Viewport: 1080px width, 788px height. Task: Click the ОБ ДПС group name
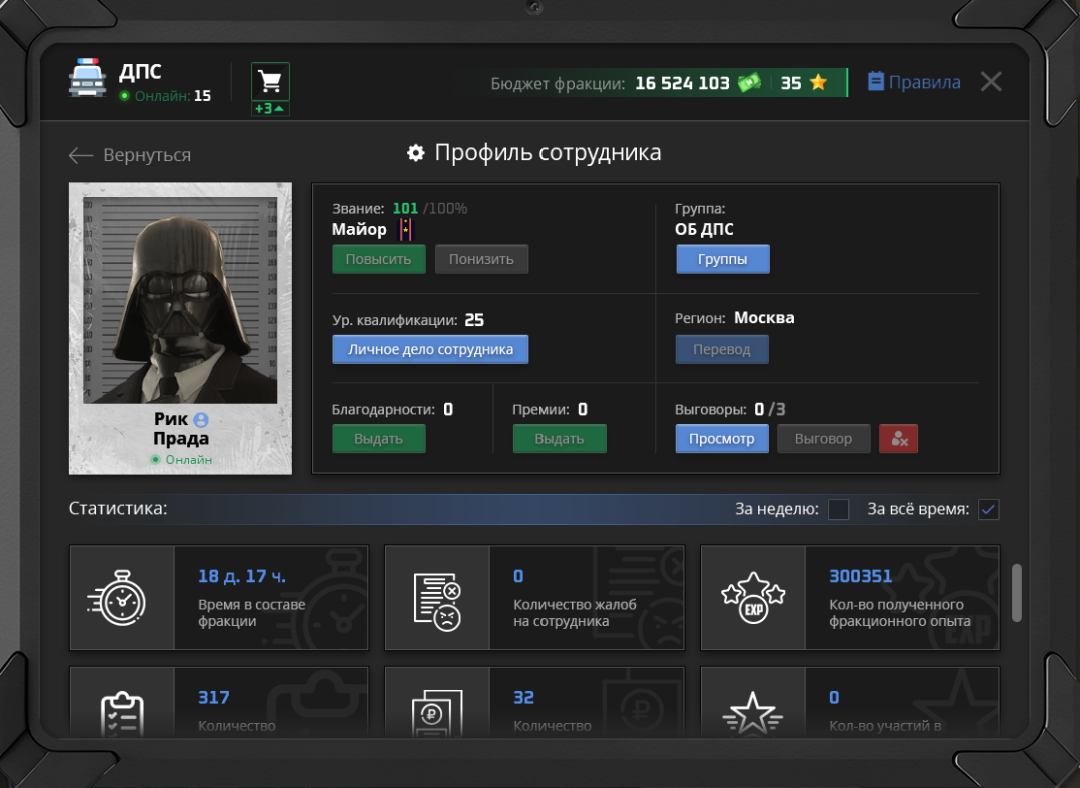click(x=704, y=229)
